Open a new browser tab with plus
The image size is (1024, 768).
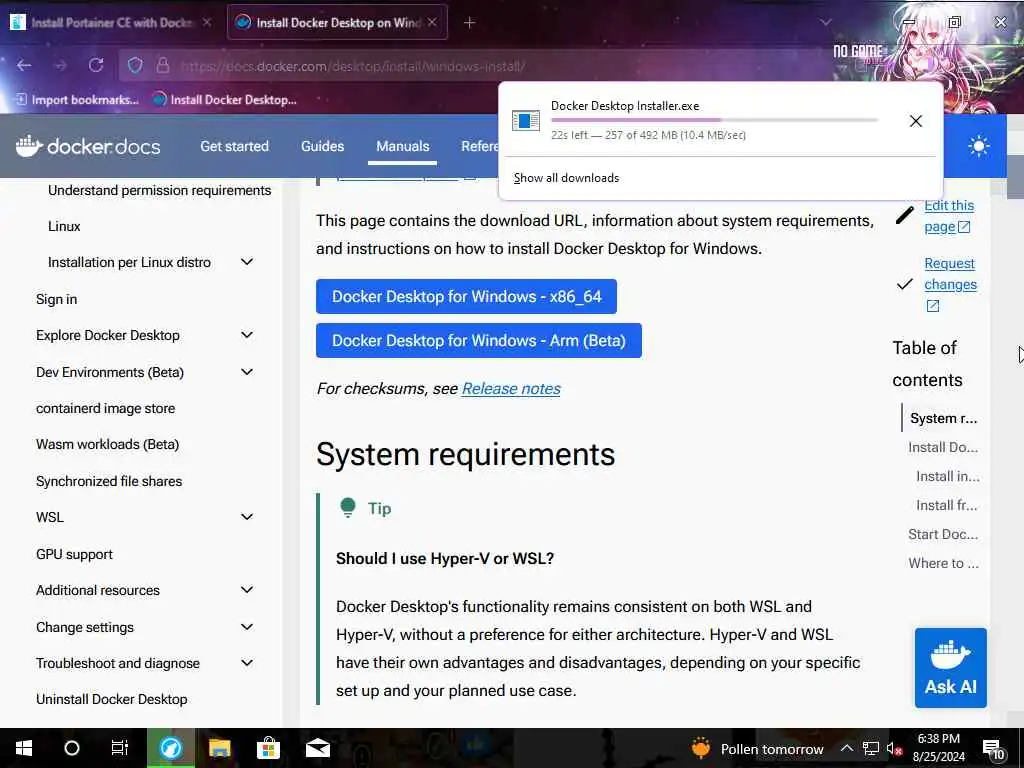coord(470,22)
